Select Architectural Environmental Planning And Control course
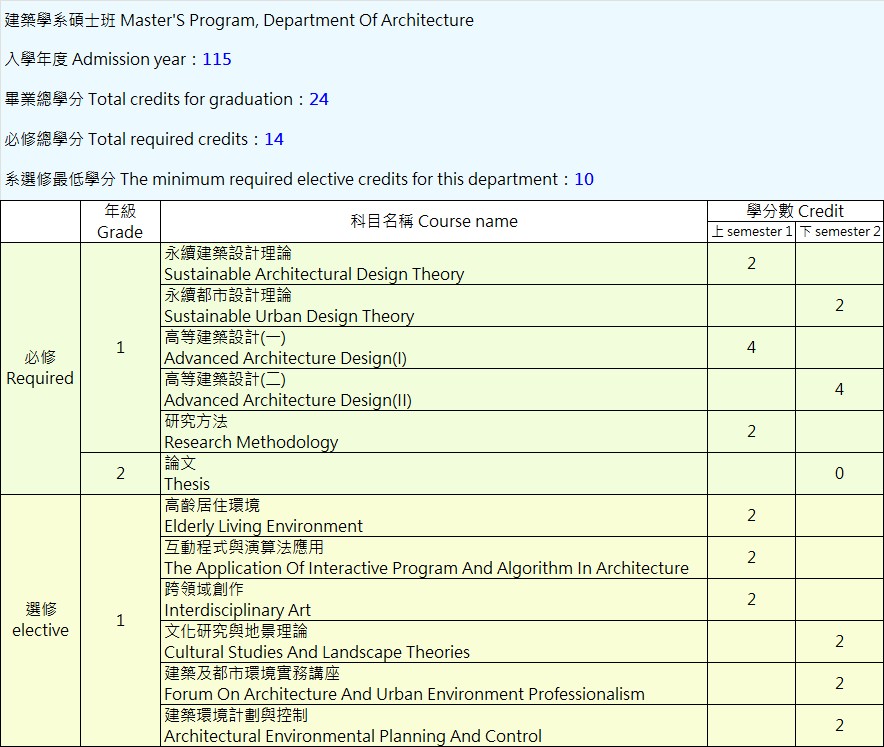The height and width of the screenshot is (747, 884). (353, 736)
